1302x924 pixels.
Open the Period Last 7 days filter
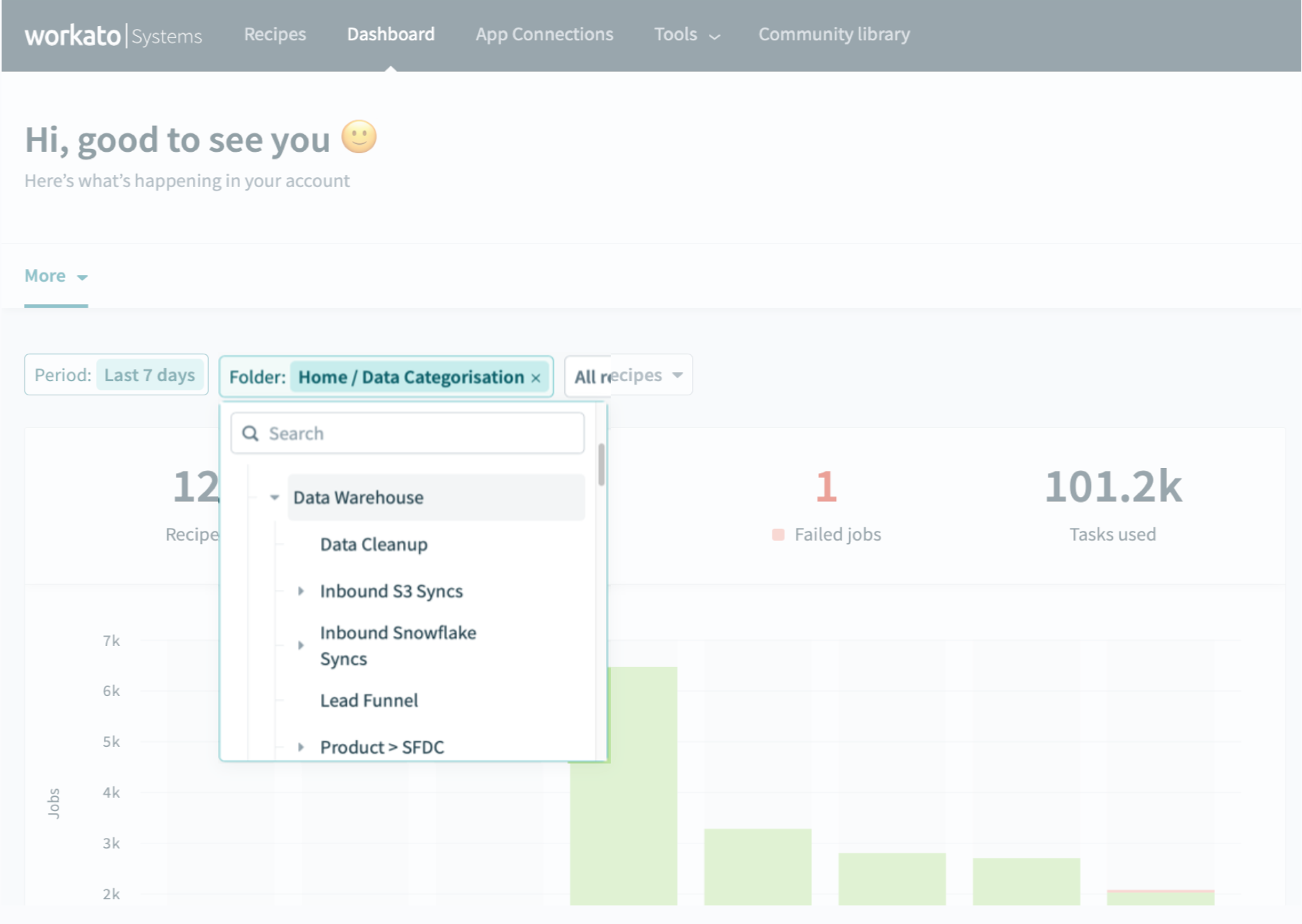coord(117,375)
